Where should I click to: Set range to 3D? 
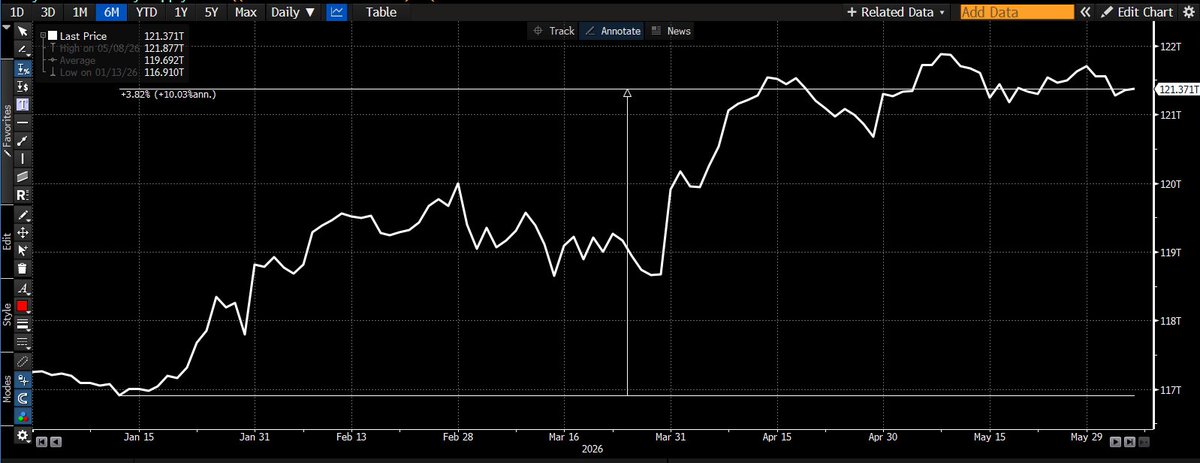point(47,12)
